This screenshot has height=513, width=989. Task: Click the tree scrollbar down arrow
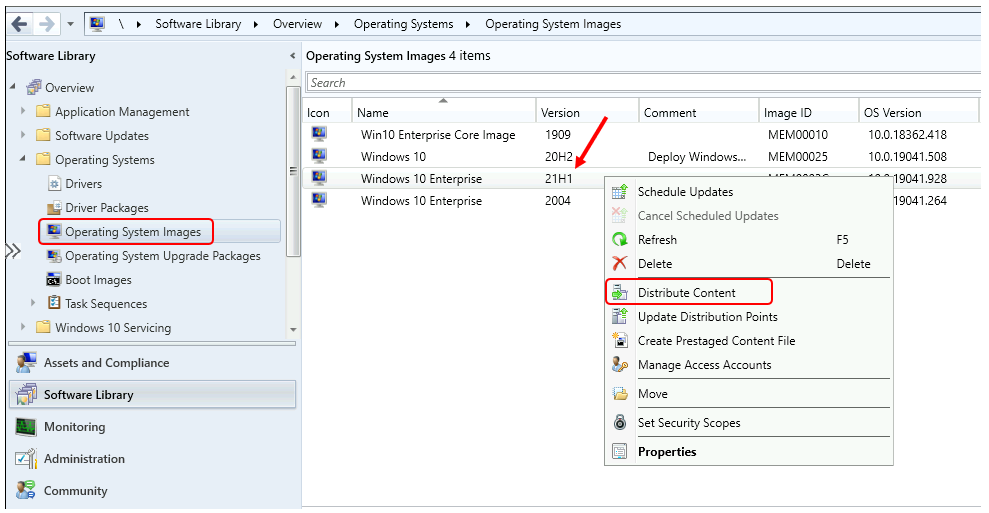(x=293, y=329)
